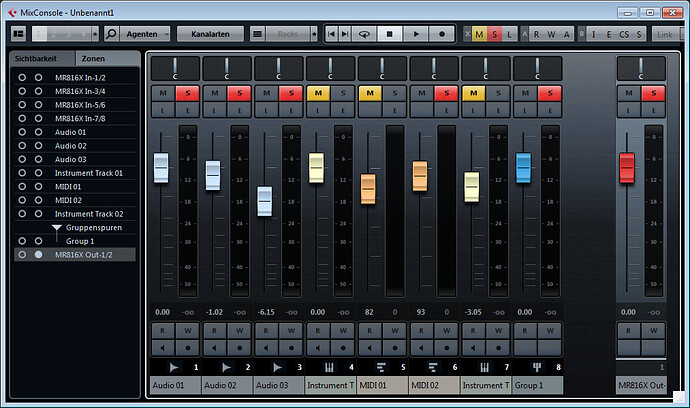The height and width of the screenshot is (408, 690).
Task: Click the Stop transport button
Action: click(389, 34)
